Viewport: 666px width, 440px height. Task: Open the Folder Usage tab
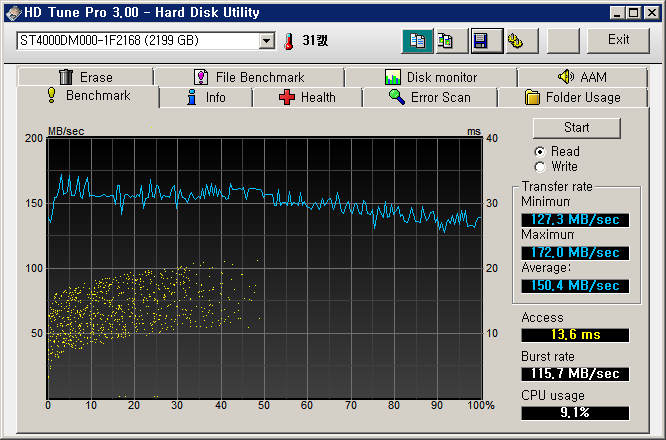[x=573, y=98]
